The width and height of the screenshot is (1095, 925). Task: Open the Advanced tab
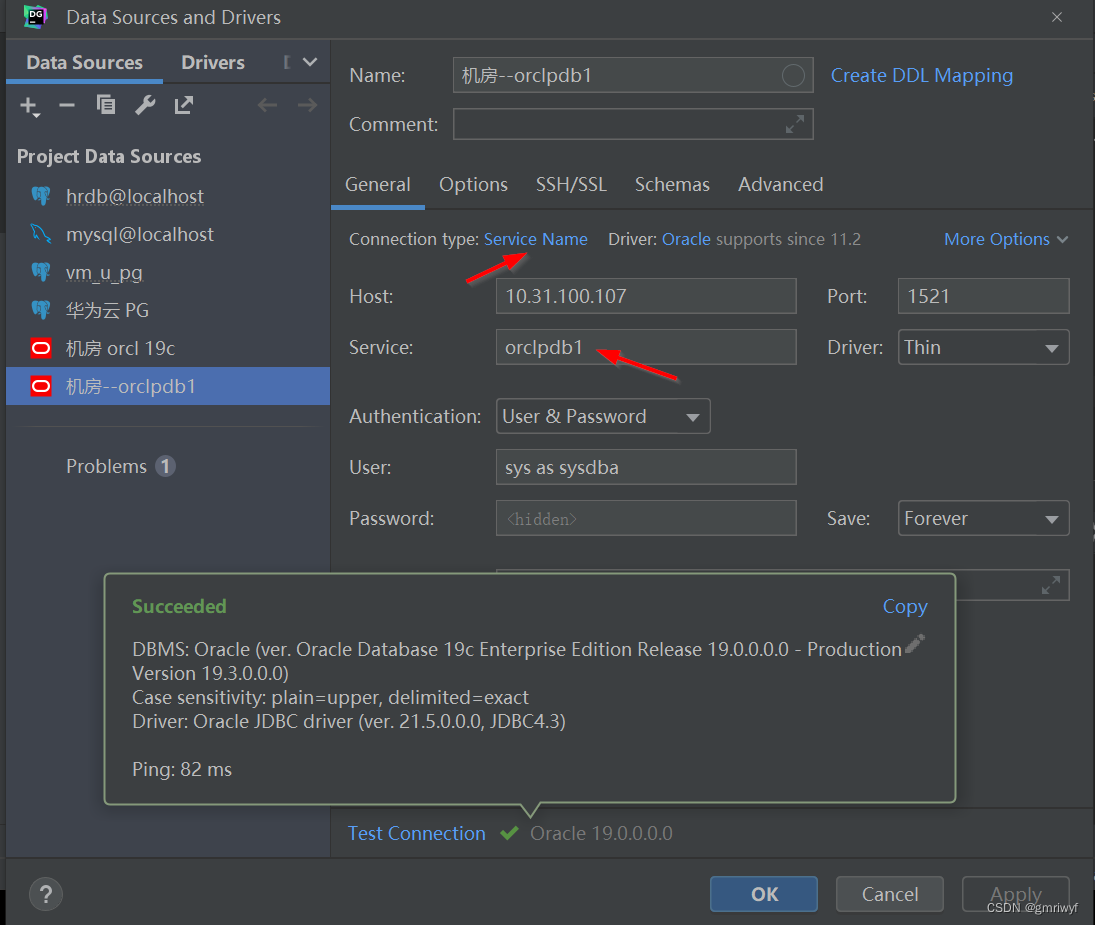(x=781, y=184)
